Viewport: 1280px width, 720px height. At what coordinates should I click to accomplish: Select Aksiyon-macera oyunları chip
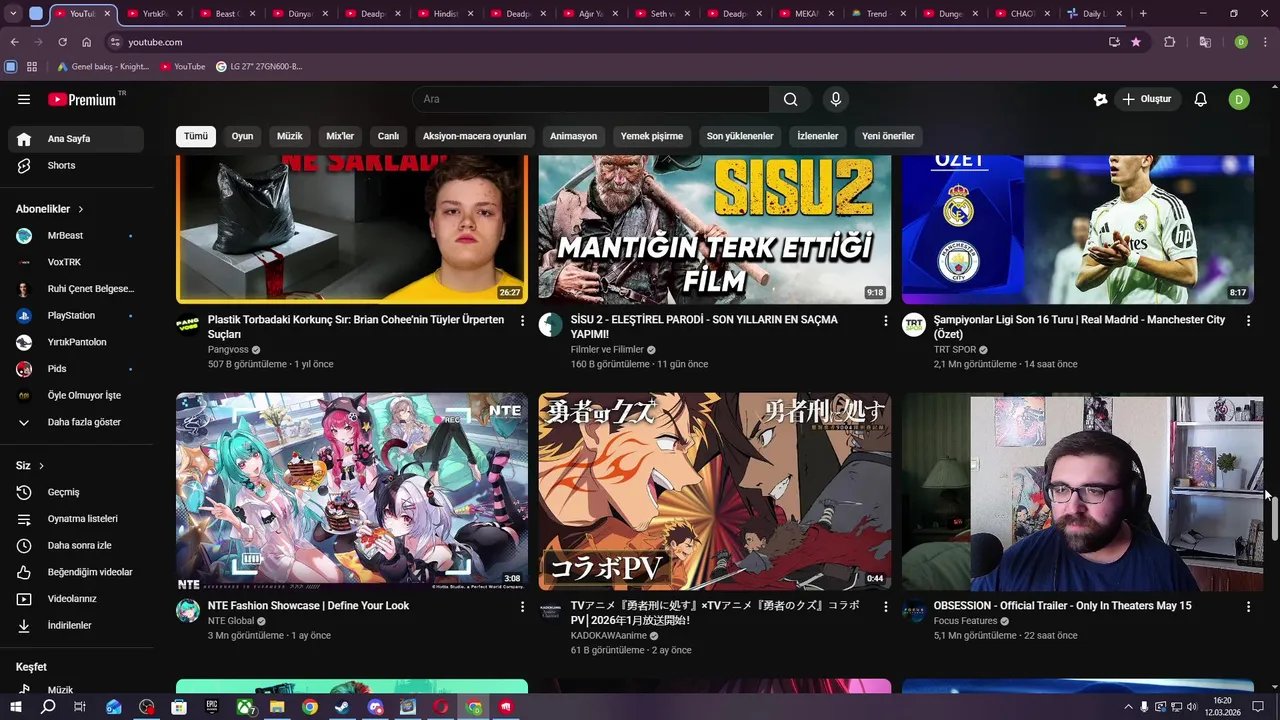(x=475, y=136)
